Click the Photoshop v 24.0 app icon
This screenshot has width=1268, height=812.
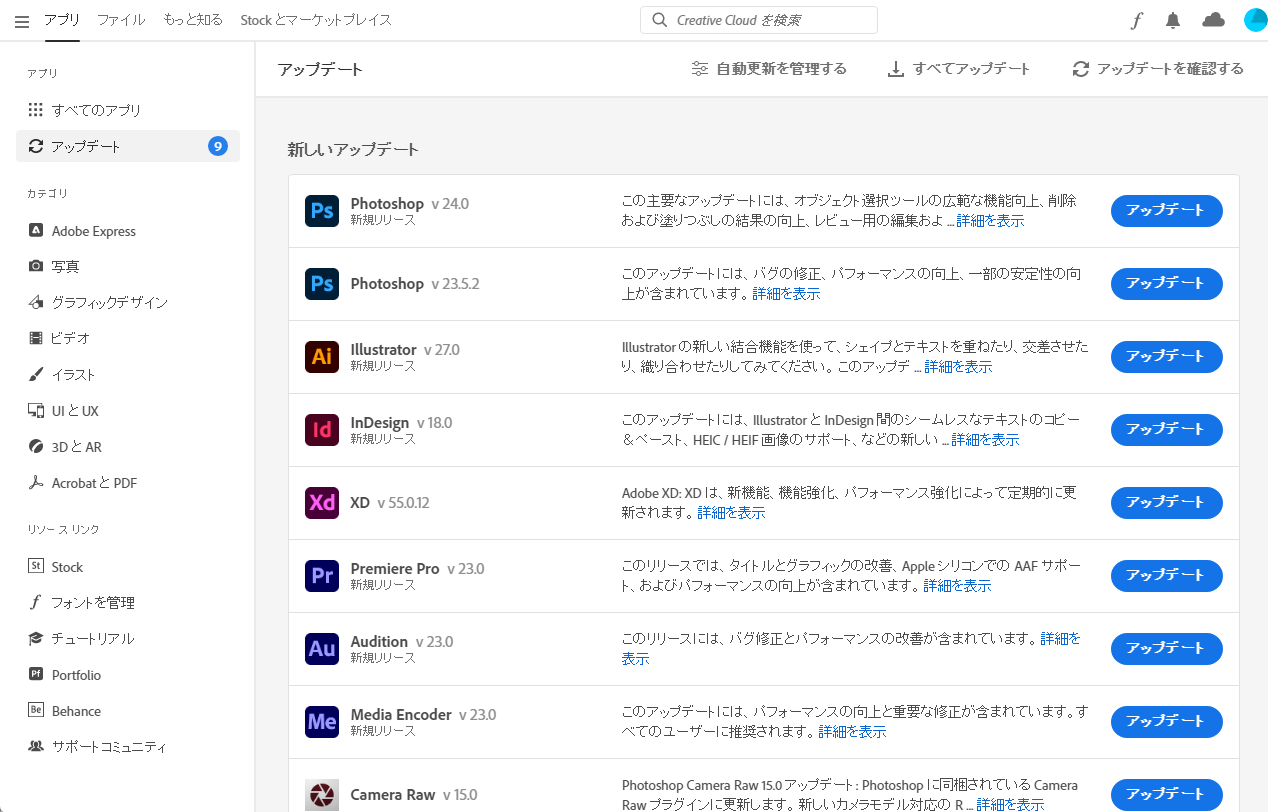pyautogui.click(x=322, y=211)
